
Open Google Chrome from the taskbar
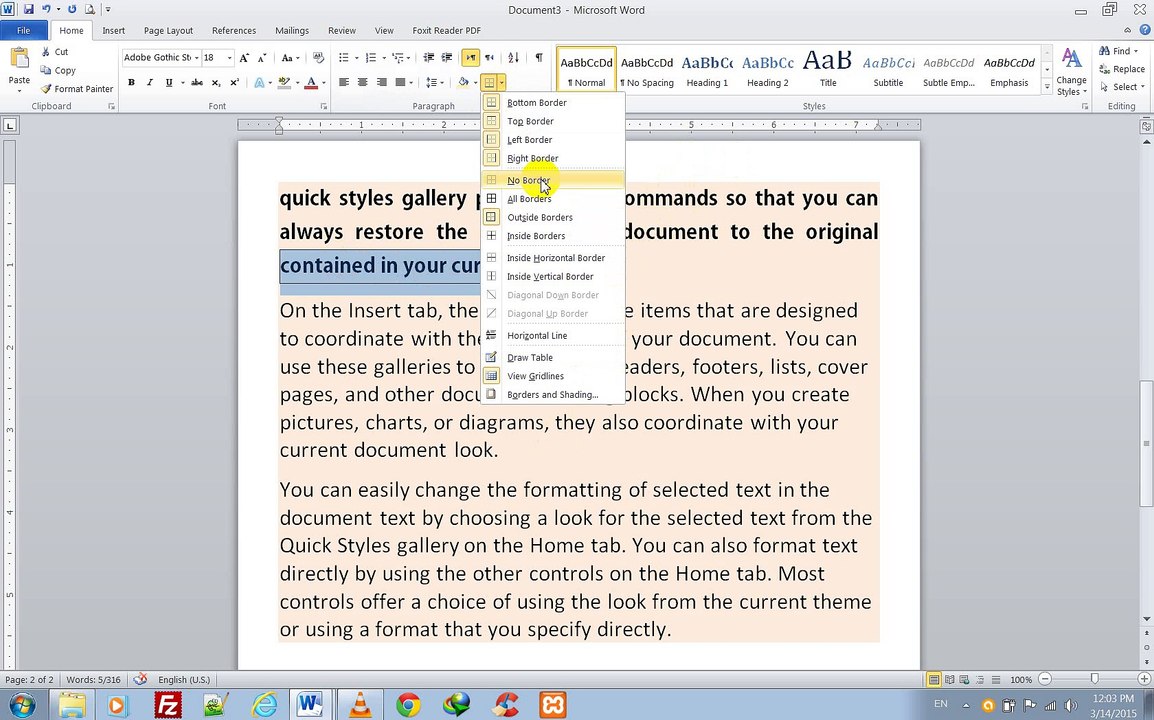pos(408,705)
